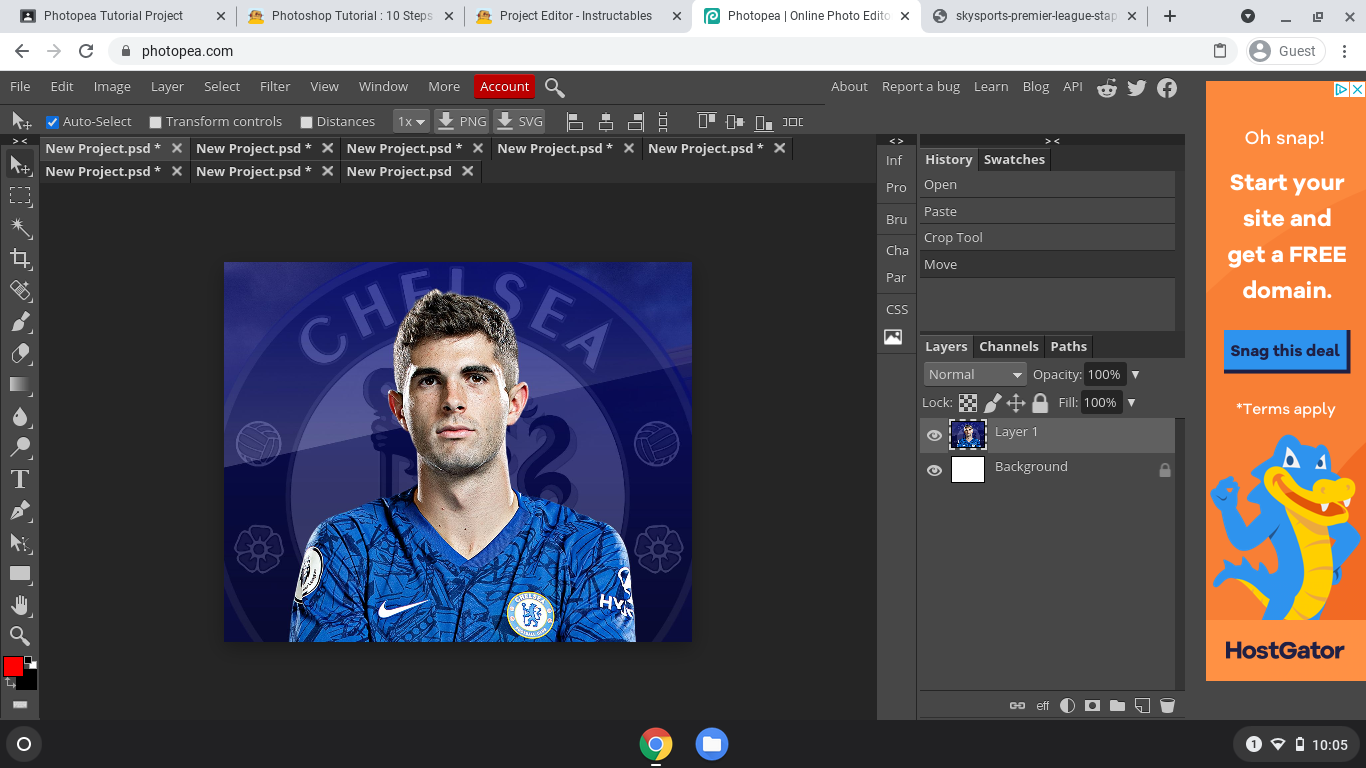Select the Rectangle Select marquee tool

[x=20, y=196]
